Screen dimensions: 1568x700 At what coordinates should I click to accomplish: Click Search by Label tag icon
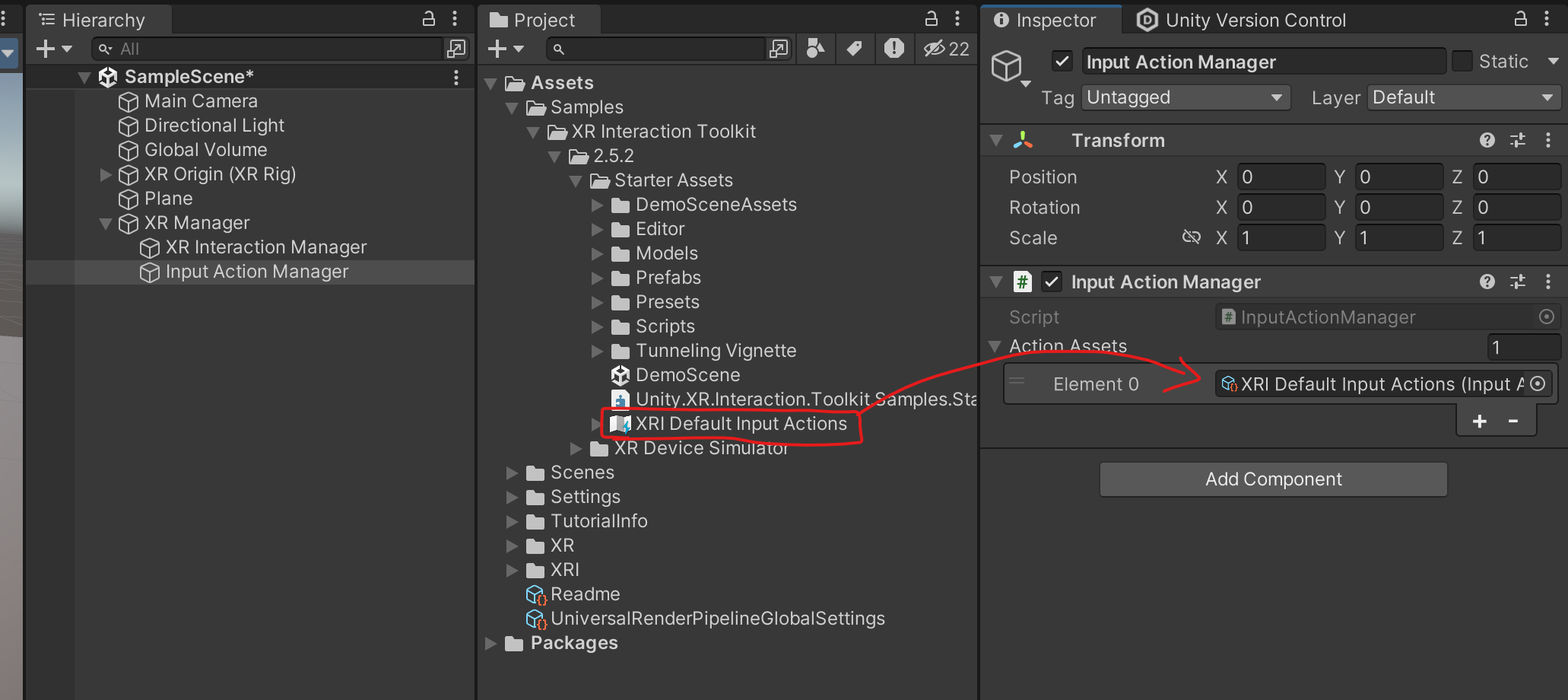click(x=855, y=49)
